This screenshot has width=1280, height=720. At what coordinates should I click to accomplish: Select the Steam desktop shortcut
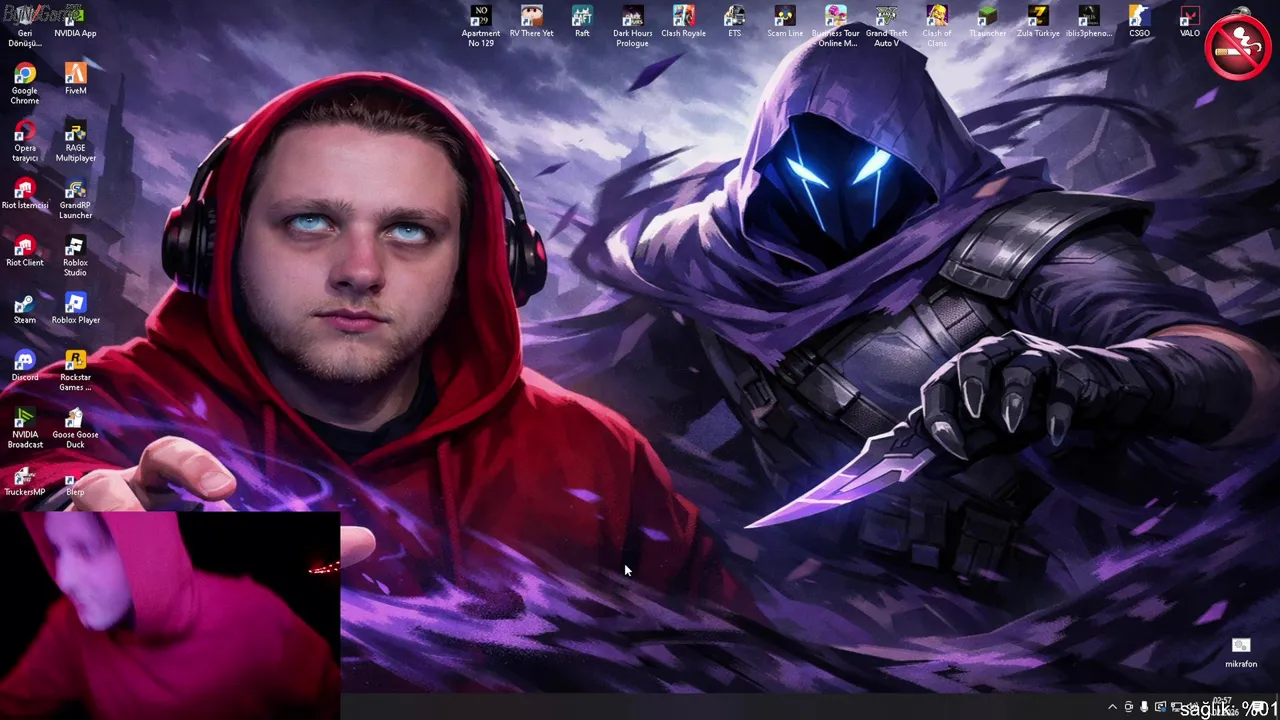click(x=25, y=309)
